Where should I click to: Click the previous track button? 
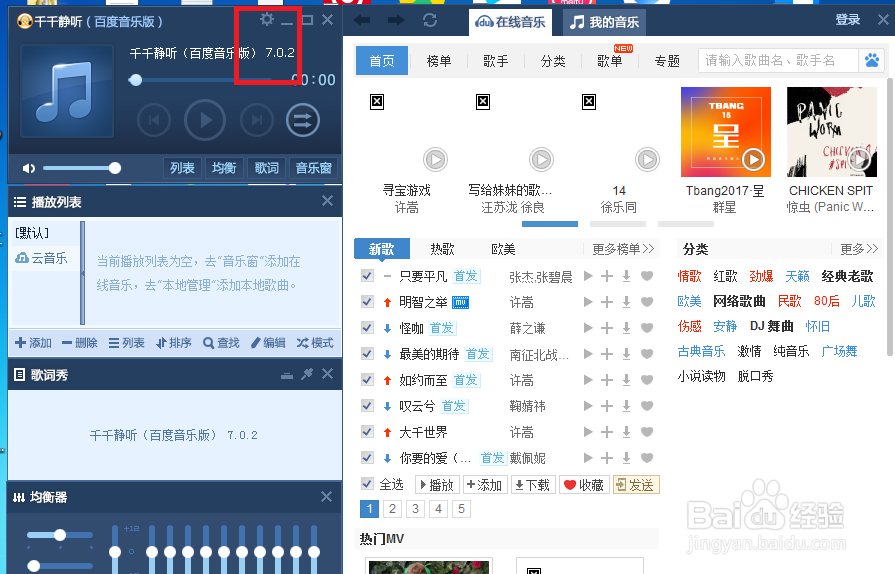[154, 120]
